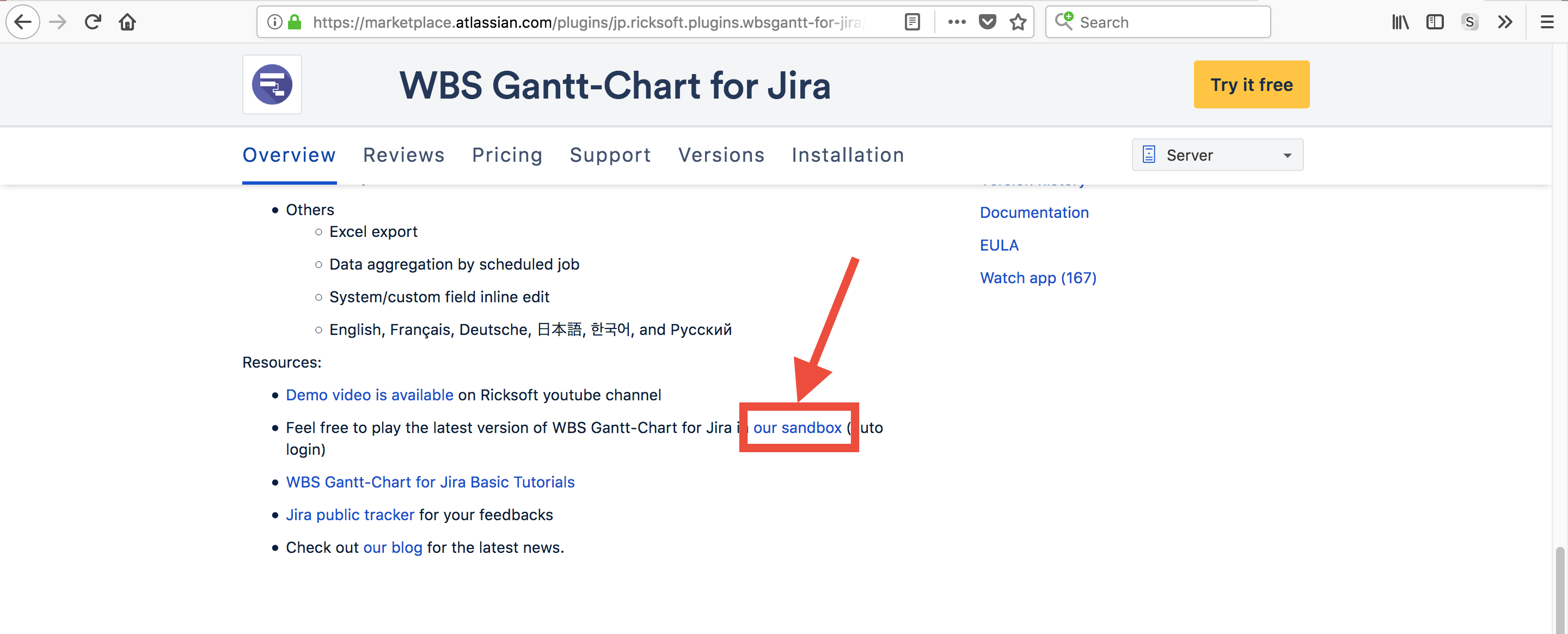Click the WBS Gantt-Chart app logo
This screenshot has width=1568, height=634.
point(272,84)
